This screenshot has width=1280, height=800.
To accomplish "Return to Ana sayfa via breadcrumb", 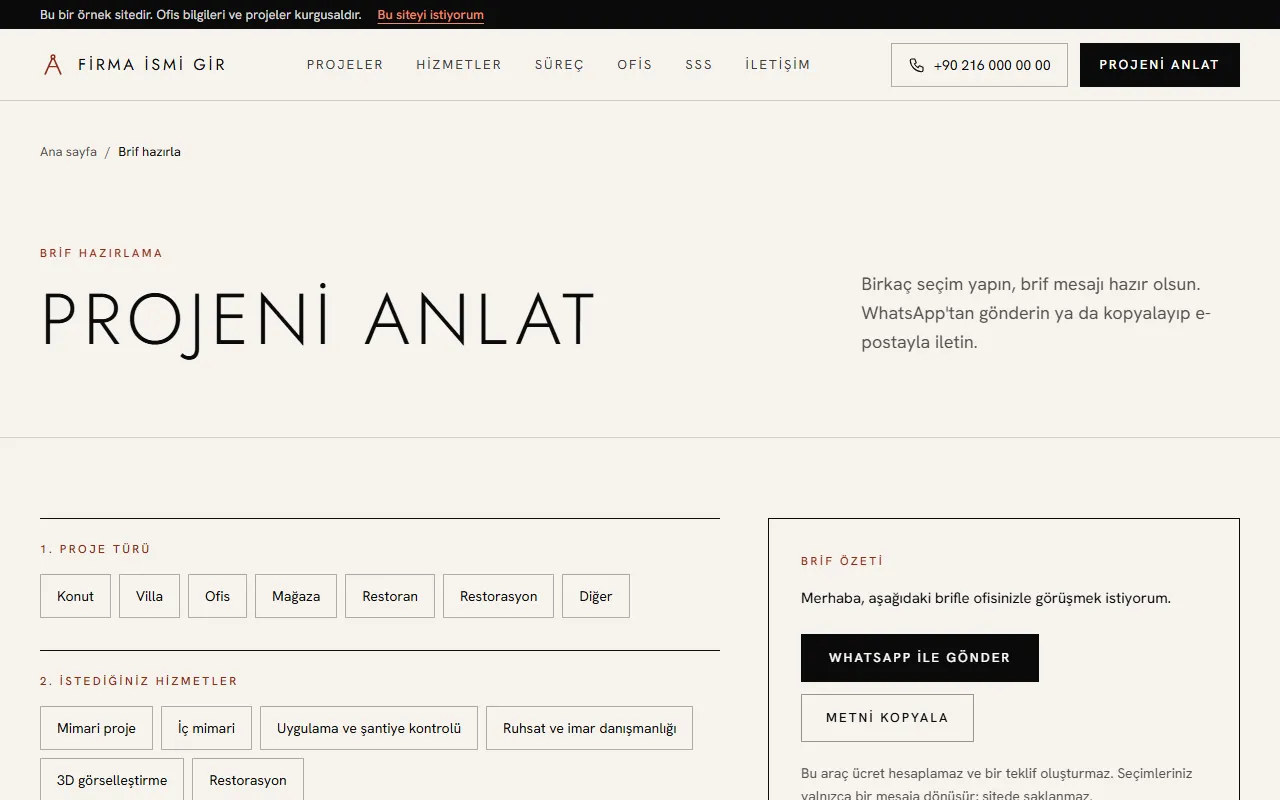I will 68,152.
